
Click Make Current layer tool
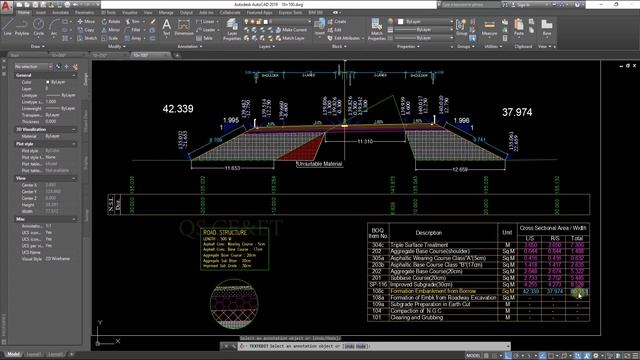291,30
